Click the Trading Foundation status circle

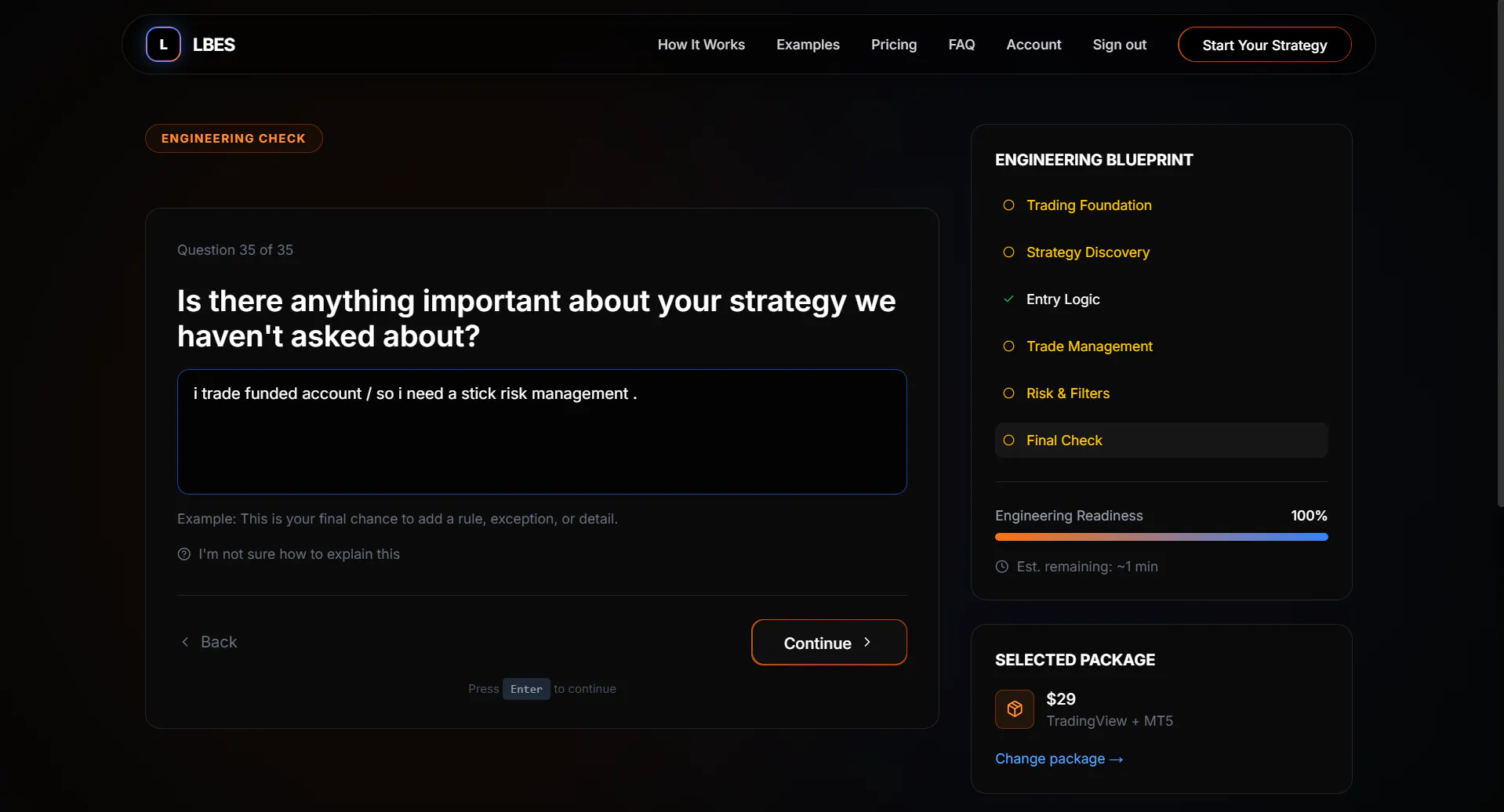coord(1008,205)
